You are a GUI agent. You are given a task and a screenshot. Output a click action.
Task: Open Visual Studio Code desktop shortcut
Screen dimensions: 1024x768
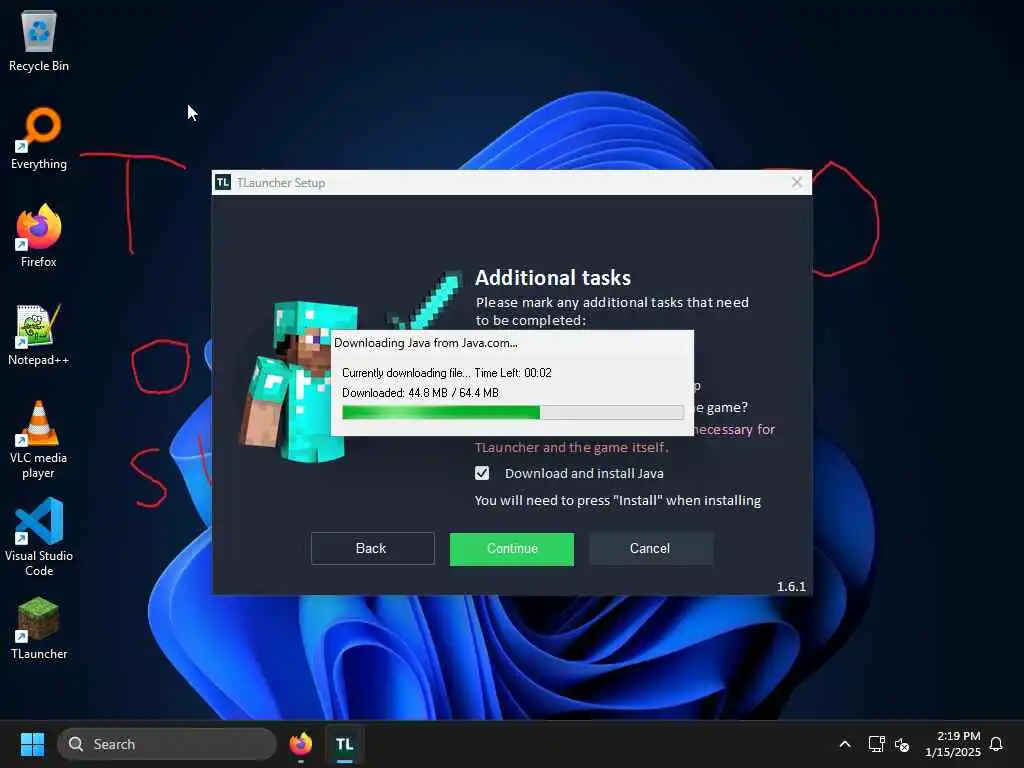tap(39, 537)
